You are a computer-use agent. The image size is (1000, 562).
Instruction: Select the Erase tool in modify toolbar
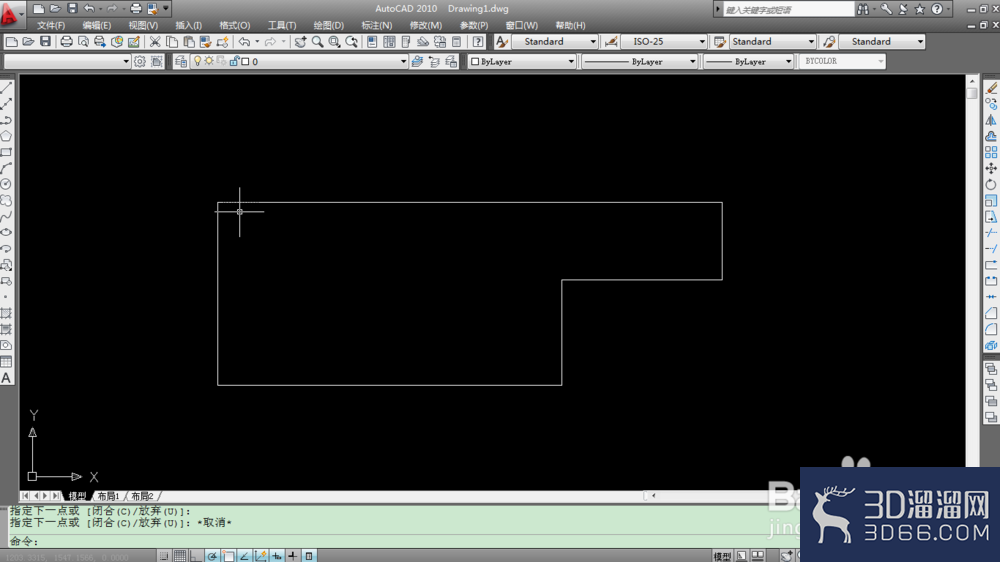[990, 88]
